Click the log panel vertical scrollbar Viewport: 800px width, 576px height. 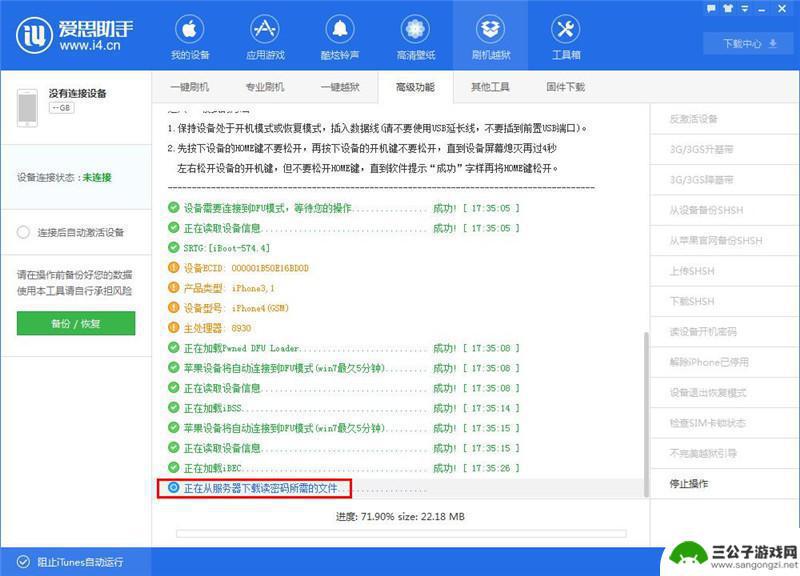(646, 414)
